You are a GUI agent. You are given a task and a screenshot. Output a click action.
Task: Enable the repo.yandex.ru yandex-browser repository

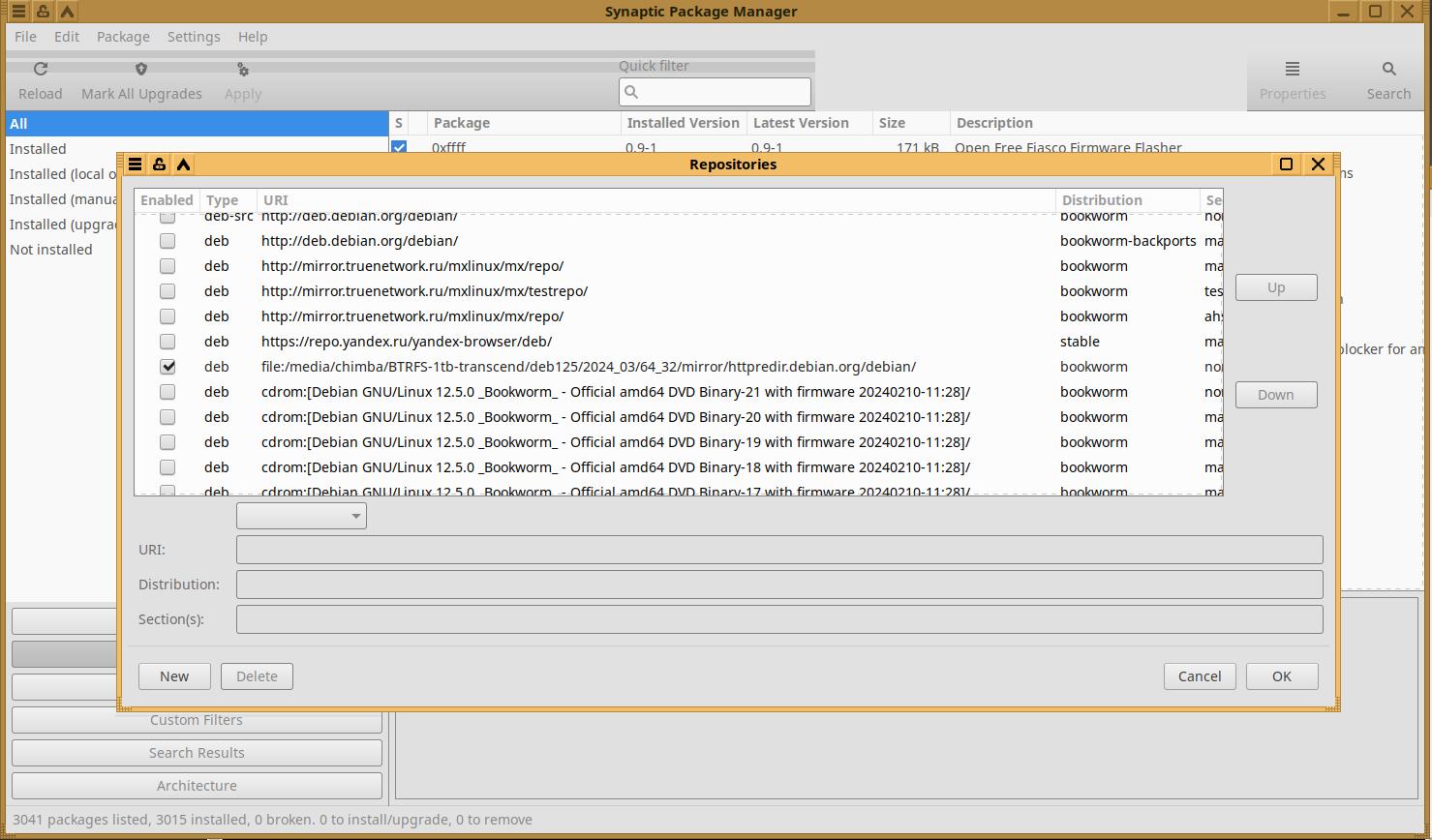click(168, 342)
